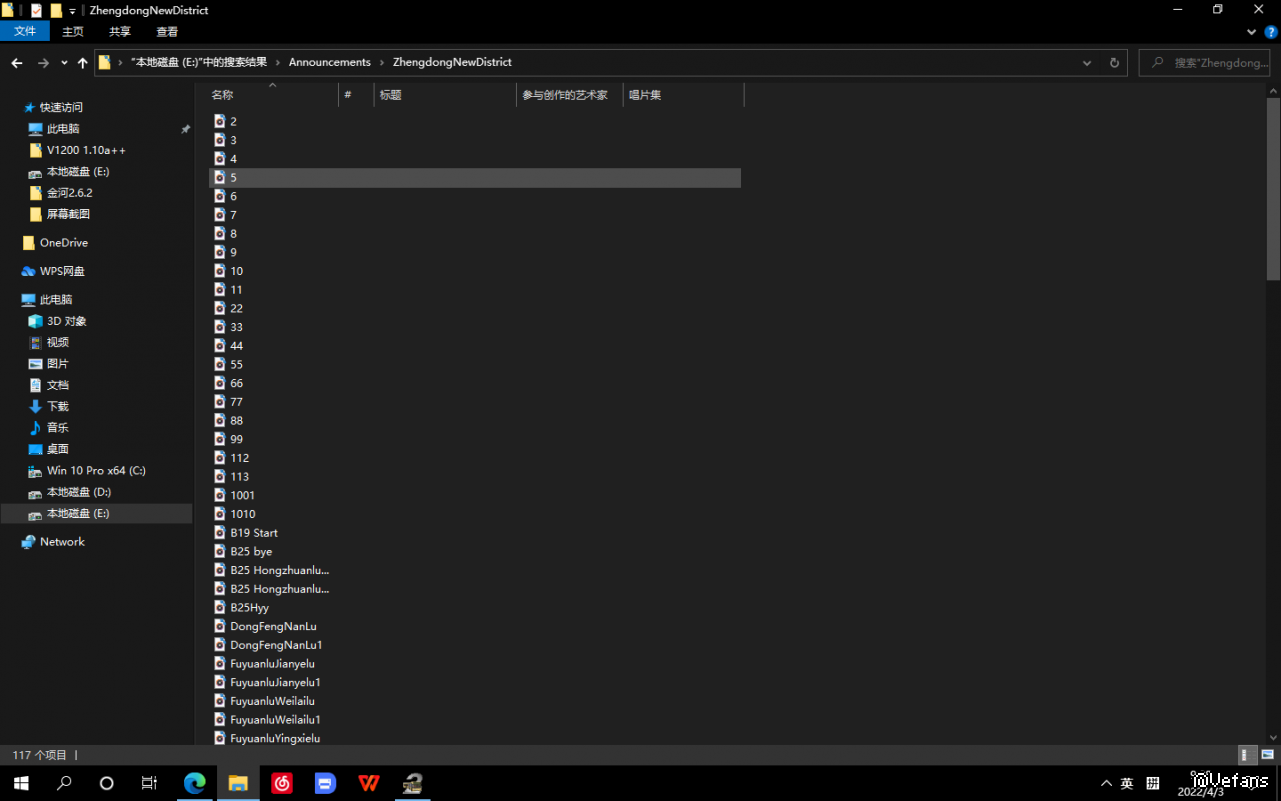Open the recent locations dropdown arrow

click(x=64, y=63)
